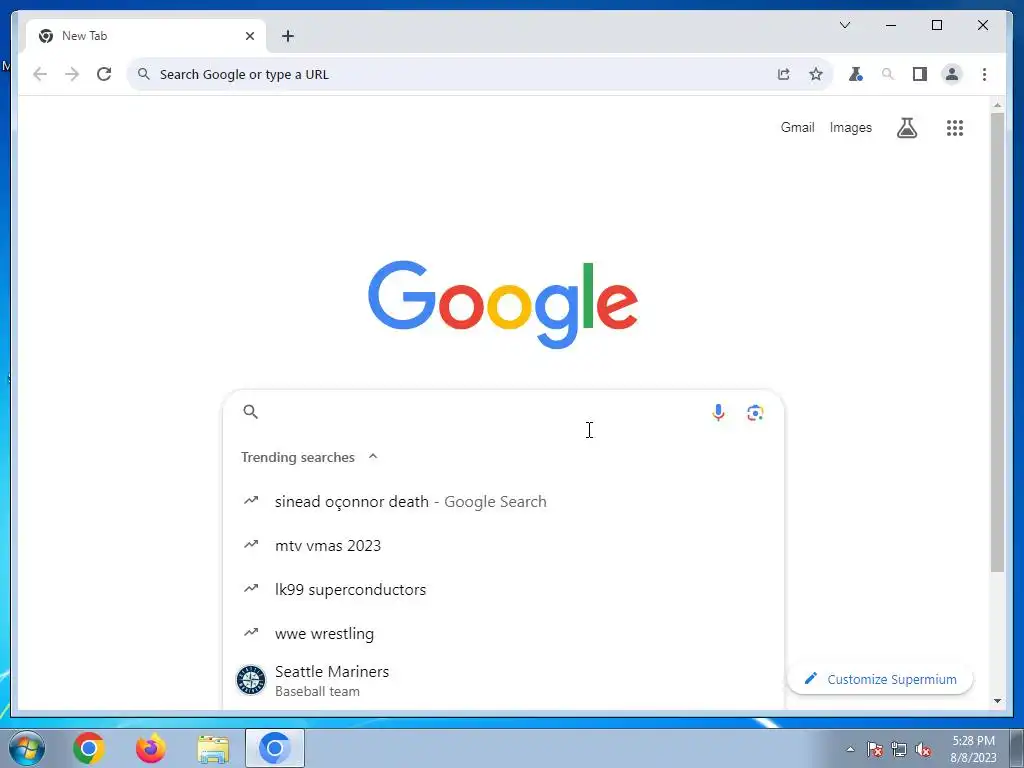Launch Firefox from the taskbar
The width and height of the screenshot is (1024, 768).
150,748
